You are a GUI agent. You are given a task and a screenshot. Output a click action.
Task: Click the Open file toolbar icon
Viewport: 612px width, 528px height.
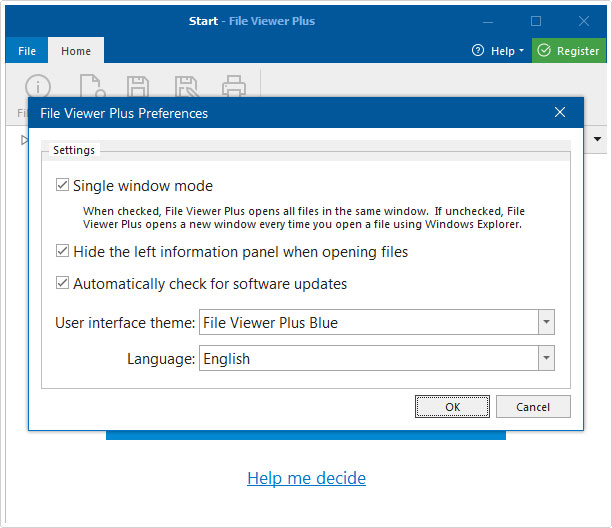(92, 85)
